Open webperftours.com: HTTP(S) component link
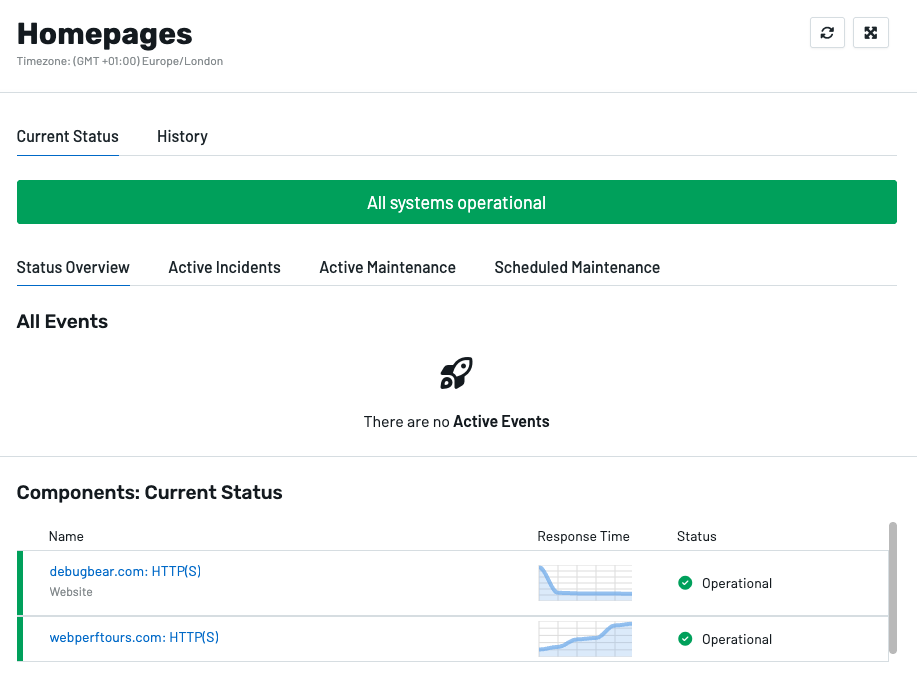Viewport: 917px width, 676px height. click(134, 637)
